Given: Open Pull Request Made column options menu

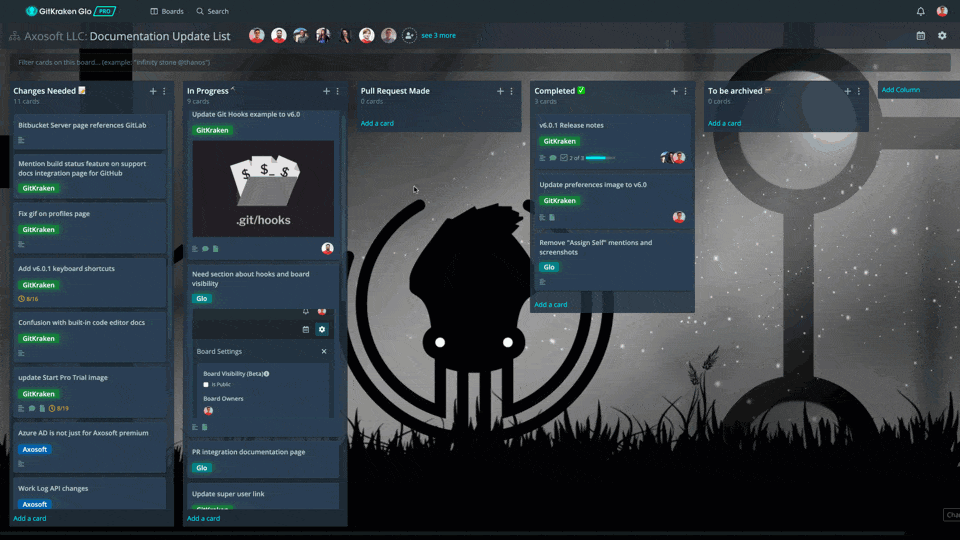Looking at the screenshot, I should pyautogui.click(x=511, y=91).
